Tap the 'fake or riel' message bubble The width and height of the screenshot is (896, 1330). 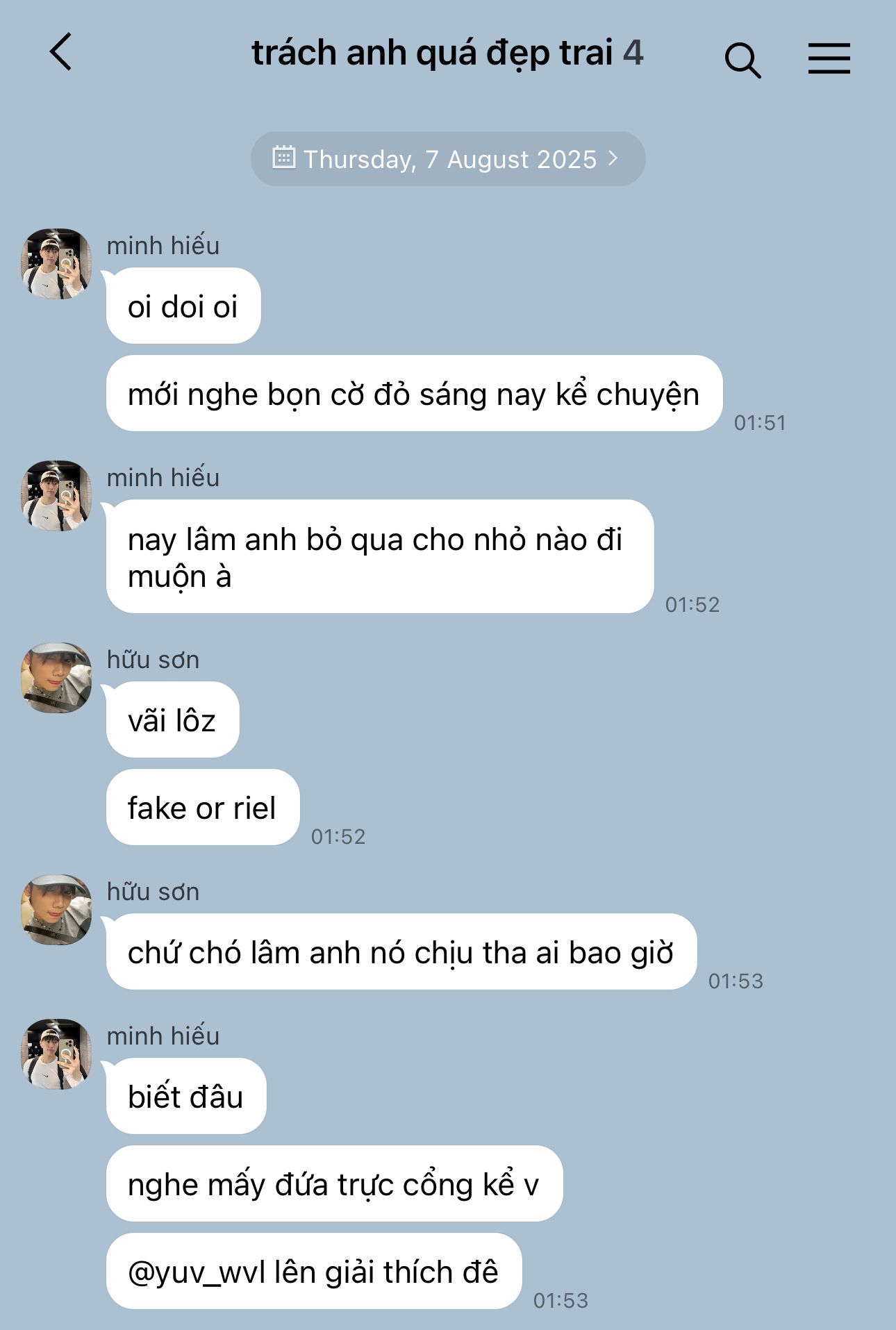203,807
